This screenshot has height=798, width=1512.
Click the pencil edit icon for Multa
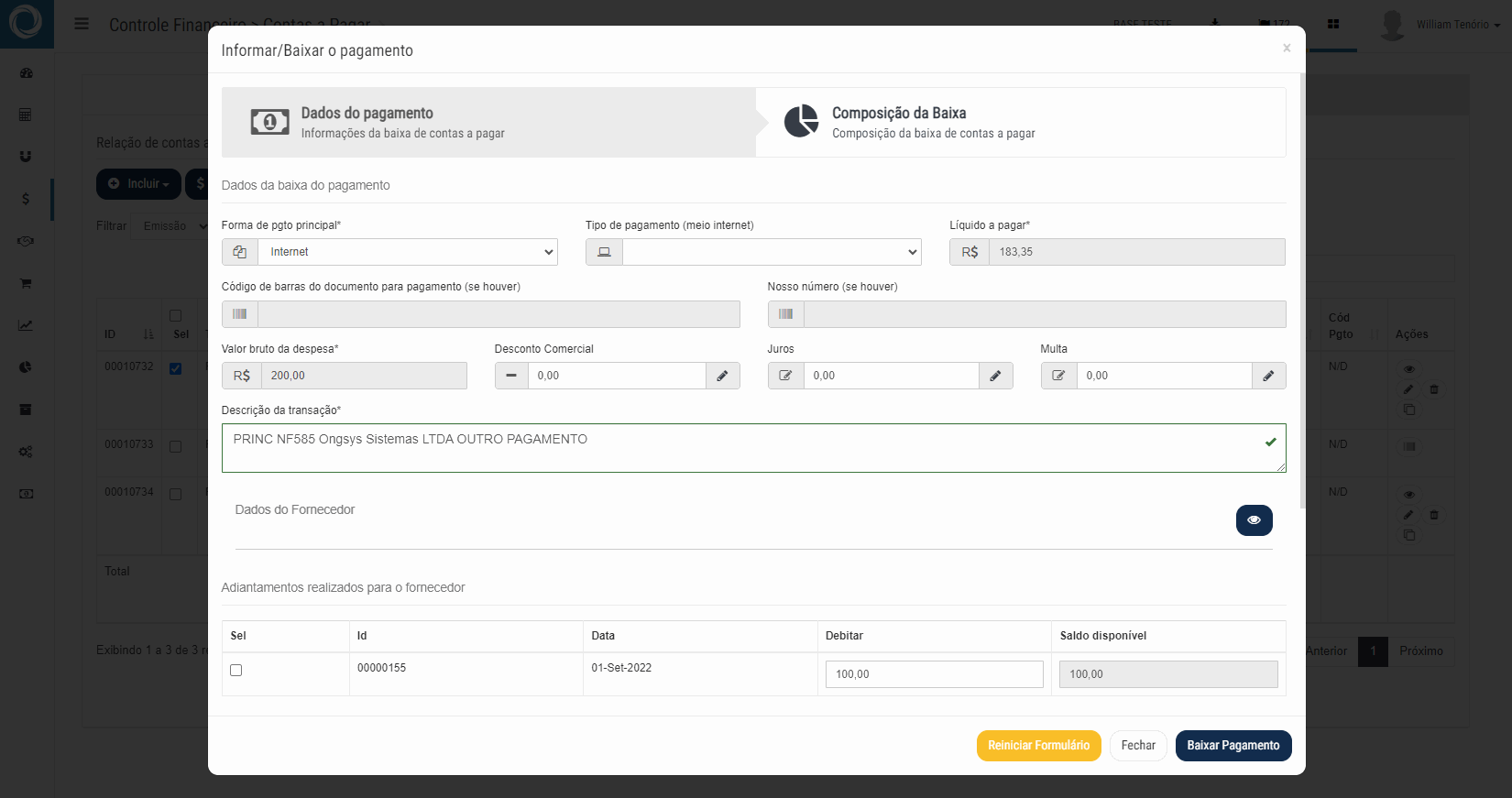1268,376
